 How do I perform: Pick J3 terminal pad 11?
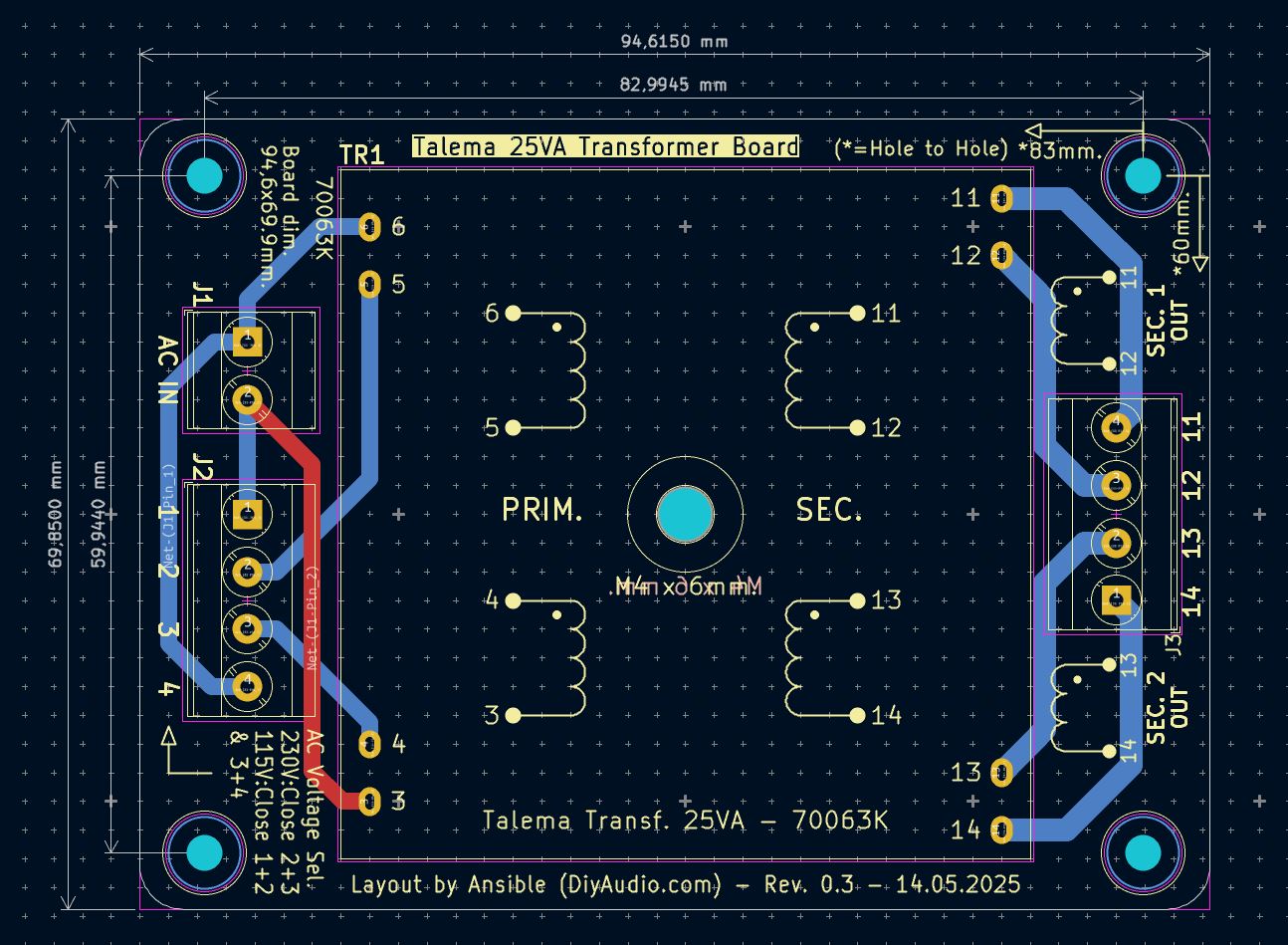[1116, 428]
